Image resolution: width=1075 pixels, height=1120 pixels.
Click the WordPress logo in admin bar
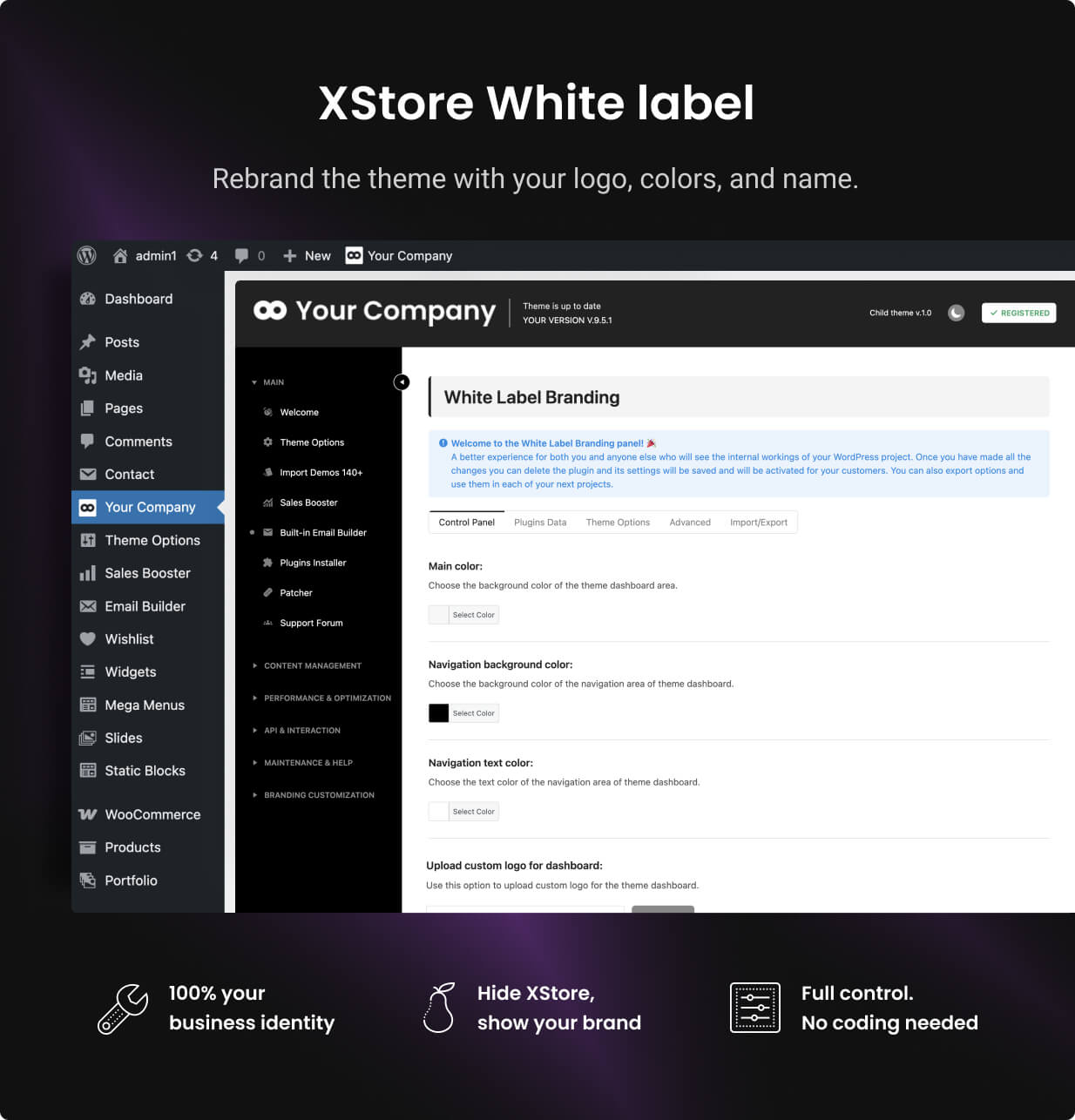86,255
